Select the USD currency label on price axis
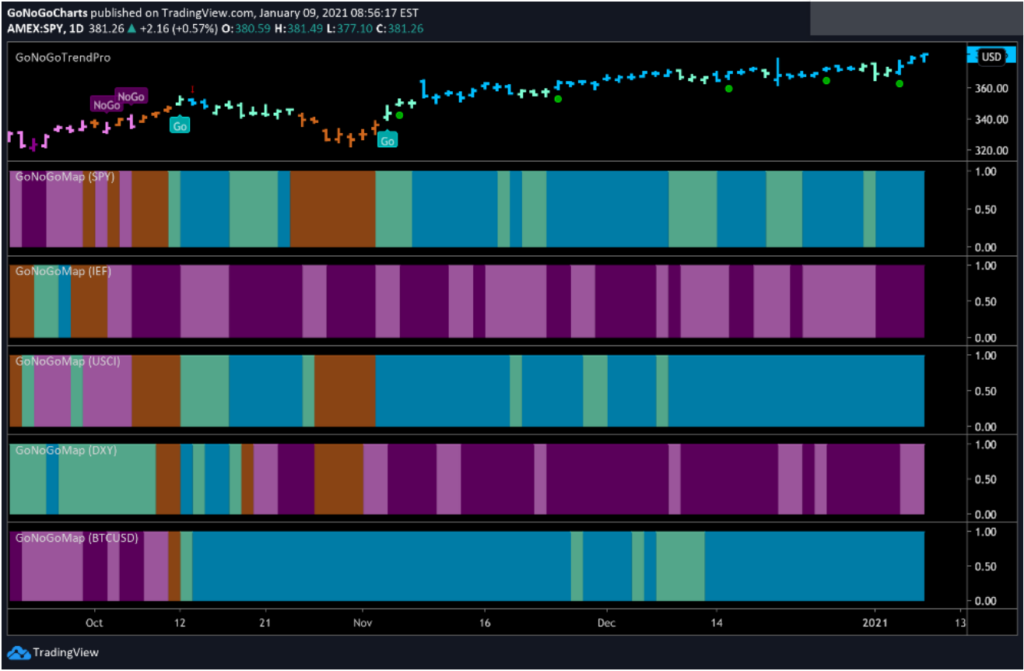 pos(991,57)
